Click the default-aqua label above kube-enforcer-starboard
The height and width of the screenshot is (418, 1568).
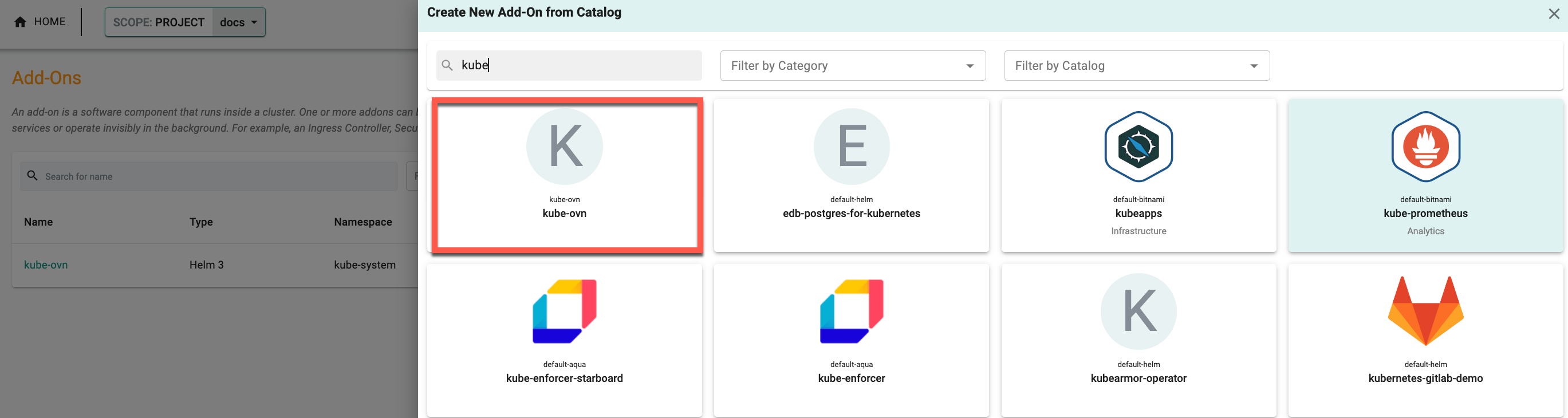tap(564, 364)
